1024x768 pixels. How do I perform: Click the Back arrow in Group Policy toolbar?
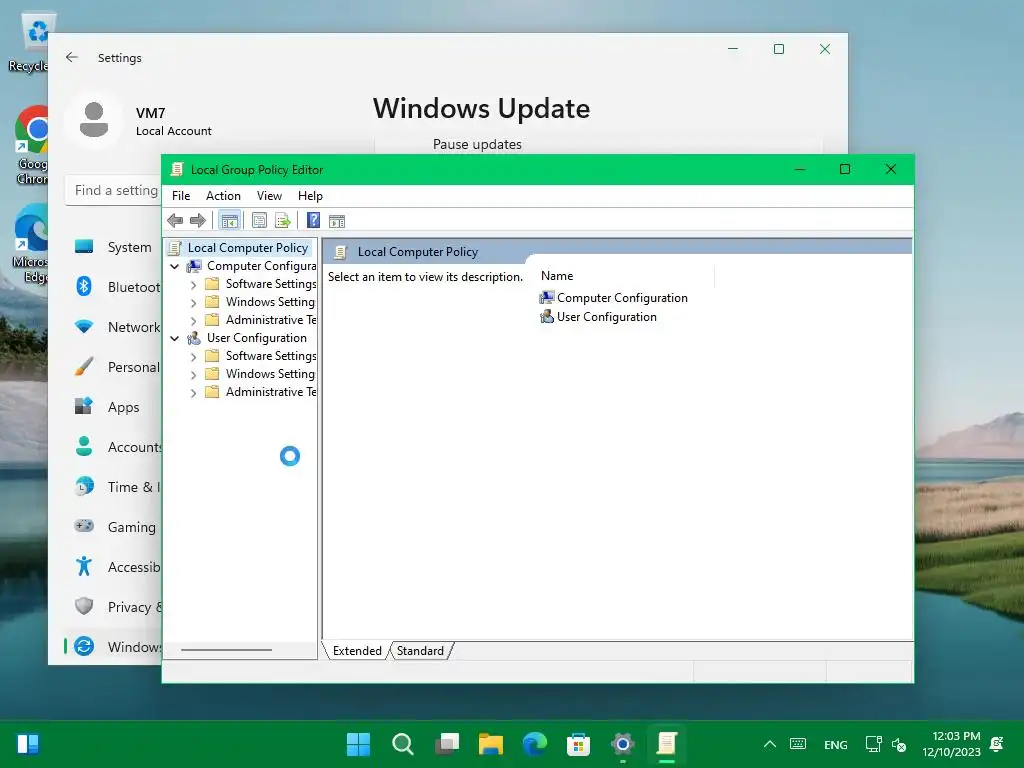pyautogui.click(x=174, y=221)
